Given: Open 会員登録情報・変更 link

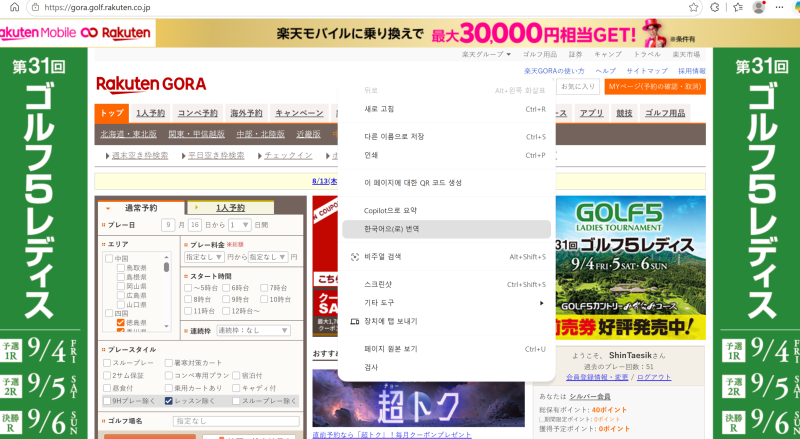Looking at the screenshot, I should 597,377.
